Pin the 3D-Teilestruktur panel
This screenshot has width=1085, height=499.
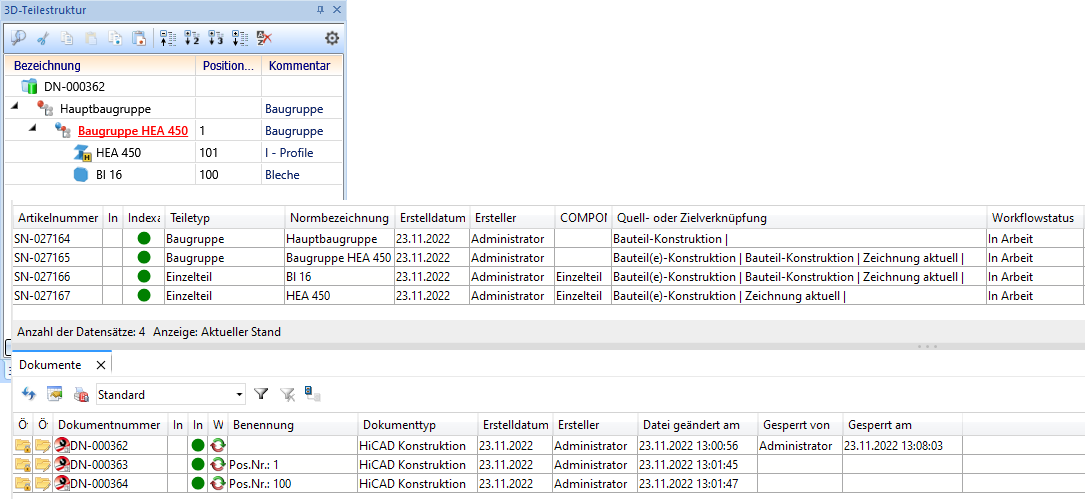coord(320,10)
